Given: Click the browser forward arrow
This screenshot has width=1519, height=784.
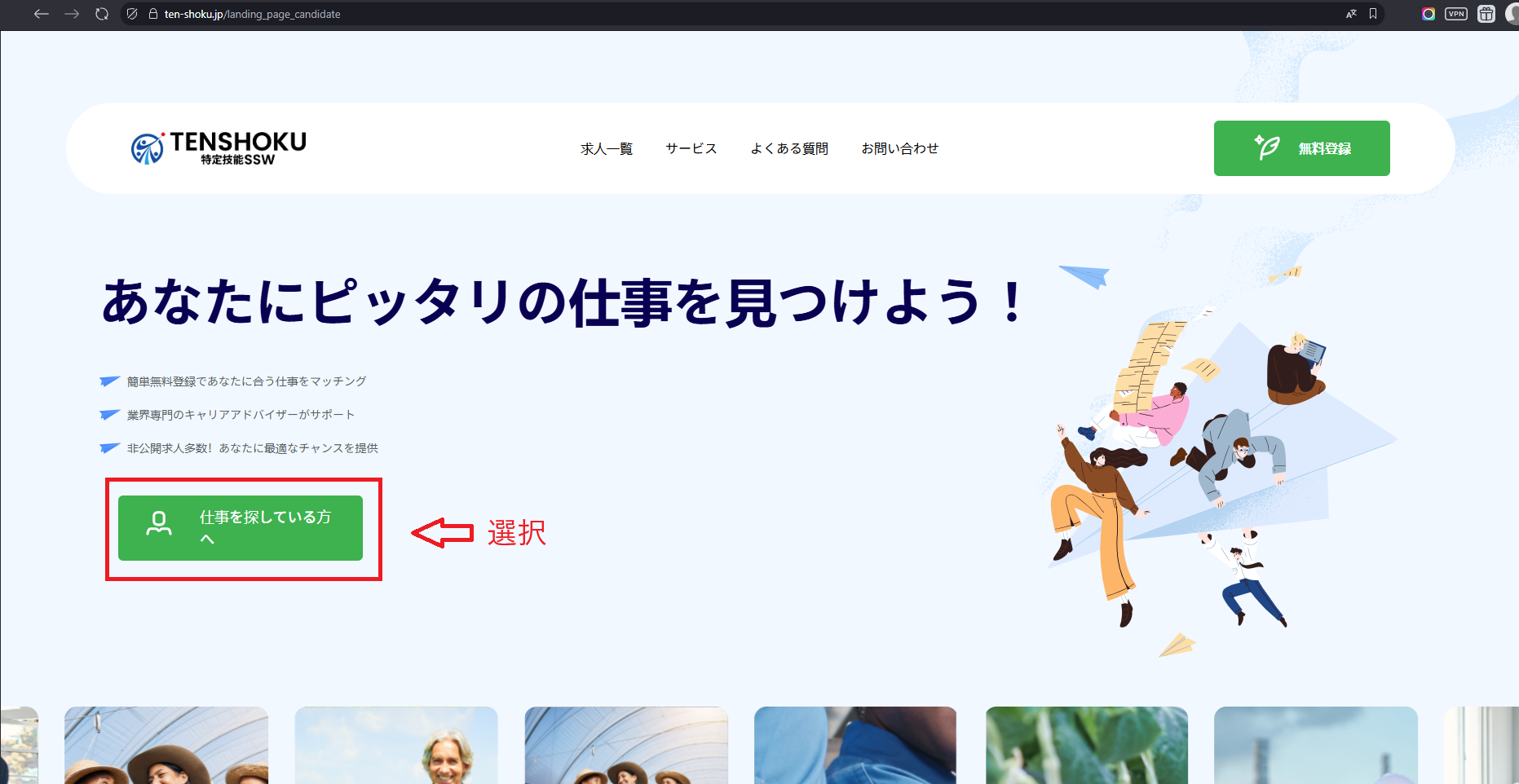Looking at the screenshot, I should pyautogui.click(x=72, y=14).
